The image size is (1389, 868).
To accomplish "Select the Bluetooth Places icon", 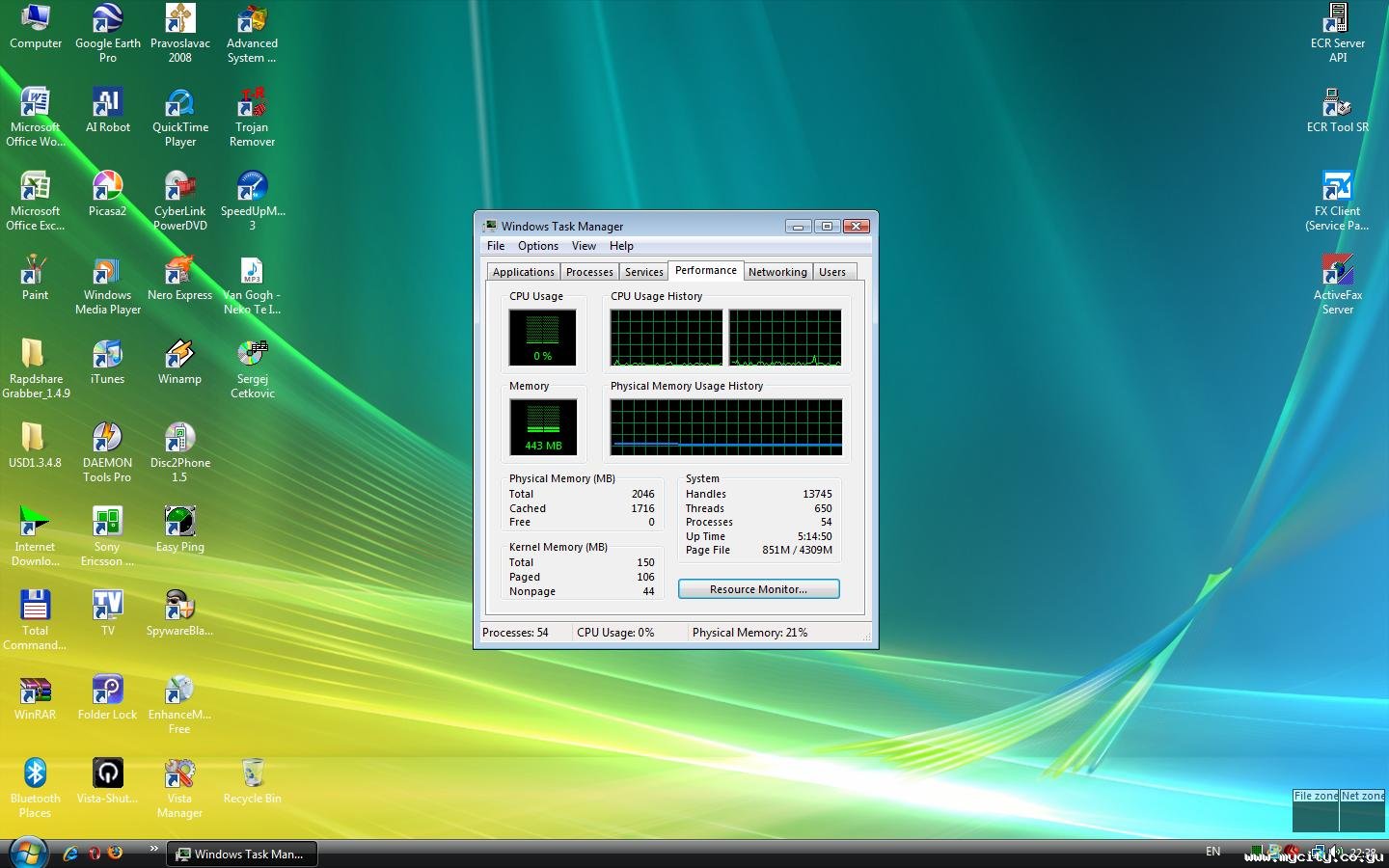I will coord(35,775).
